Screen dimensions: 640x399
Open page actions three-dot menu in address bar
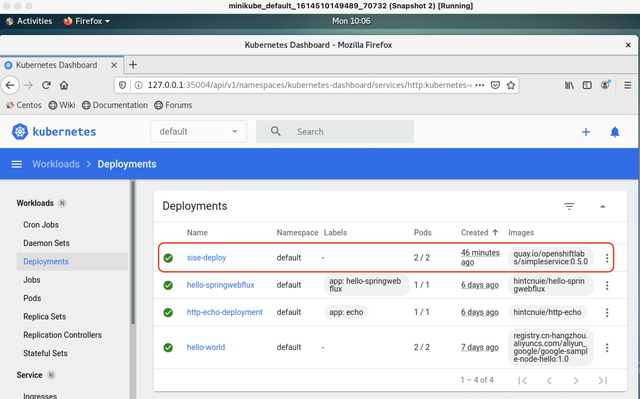coord(480,85)
